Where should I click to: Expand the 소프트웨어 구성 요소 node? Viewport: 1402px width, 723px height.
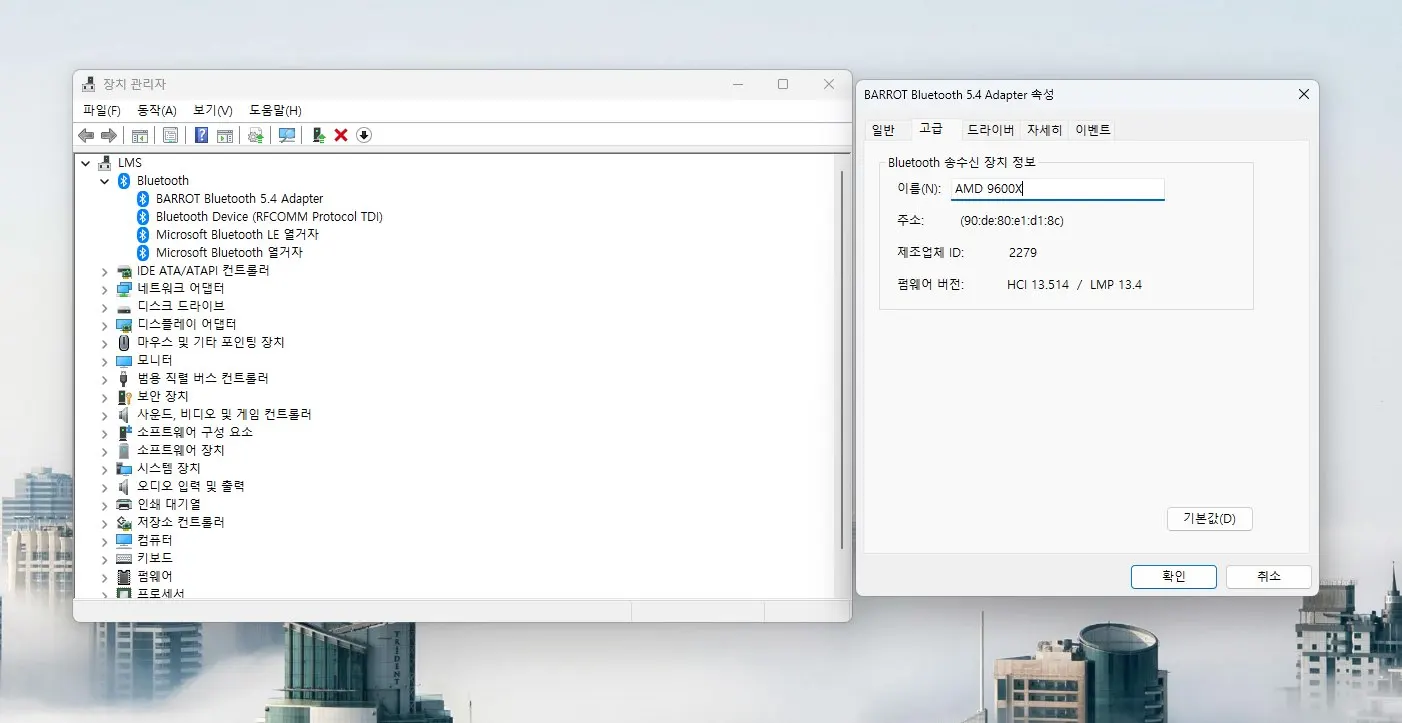tap(104, 432)
